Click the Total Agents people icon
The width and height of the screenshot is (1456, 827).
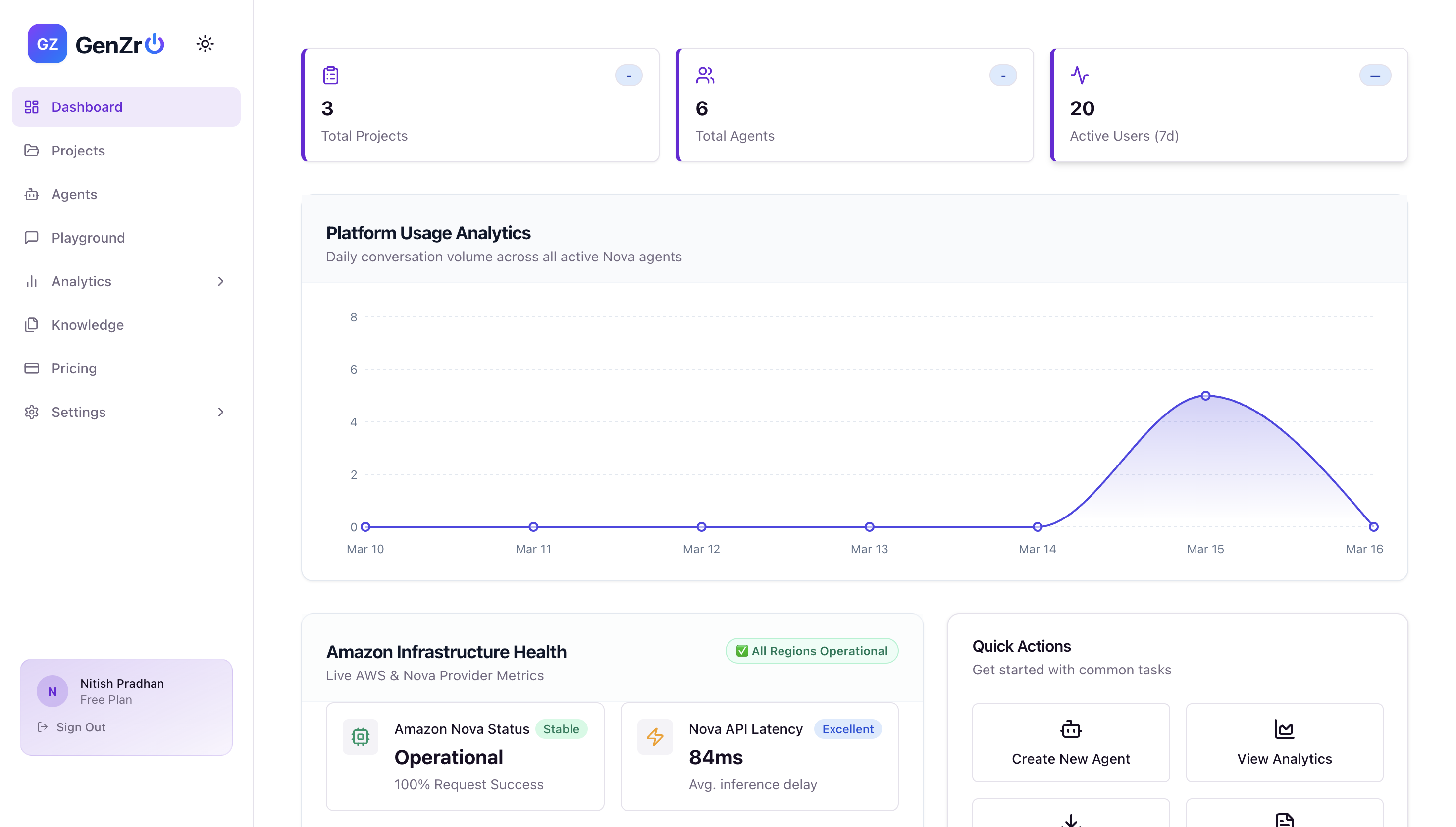[x=705, y=75]
